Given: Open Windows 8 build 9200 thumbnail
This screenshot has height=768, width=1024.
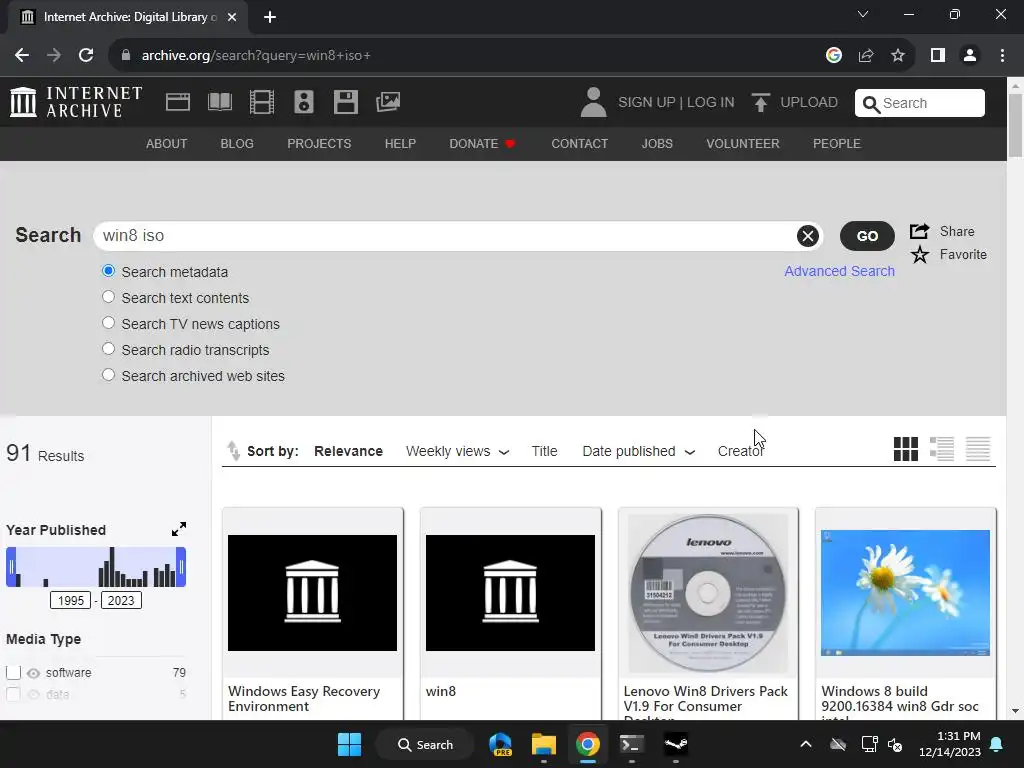Looking at the screenshot, I should tap(905, 593).
